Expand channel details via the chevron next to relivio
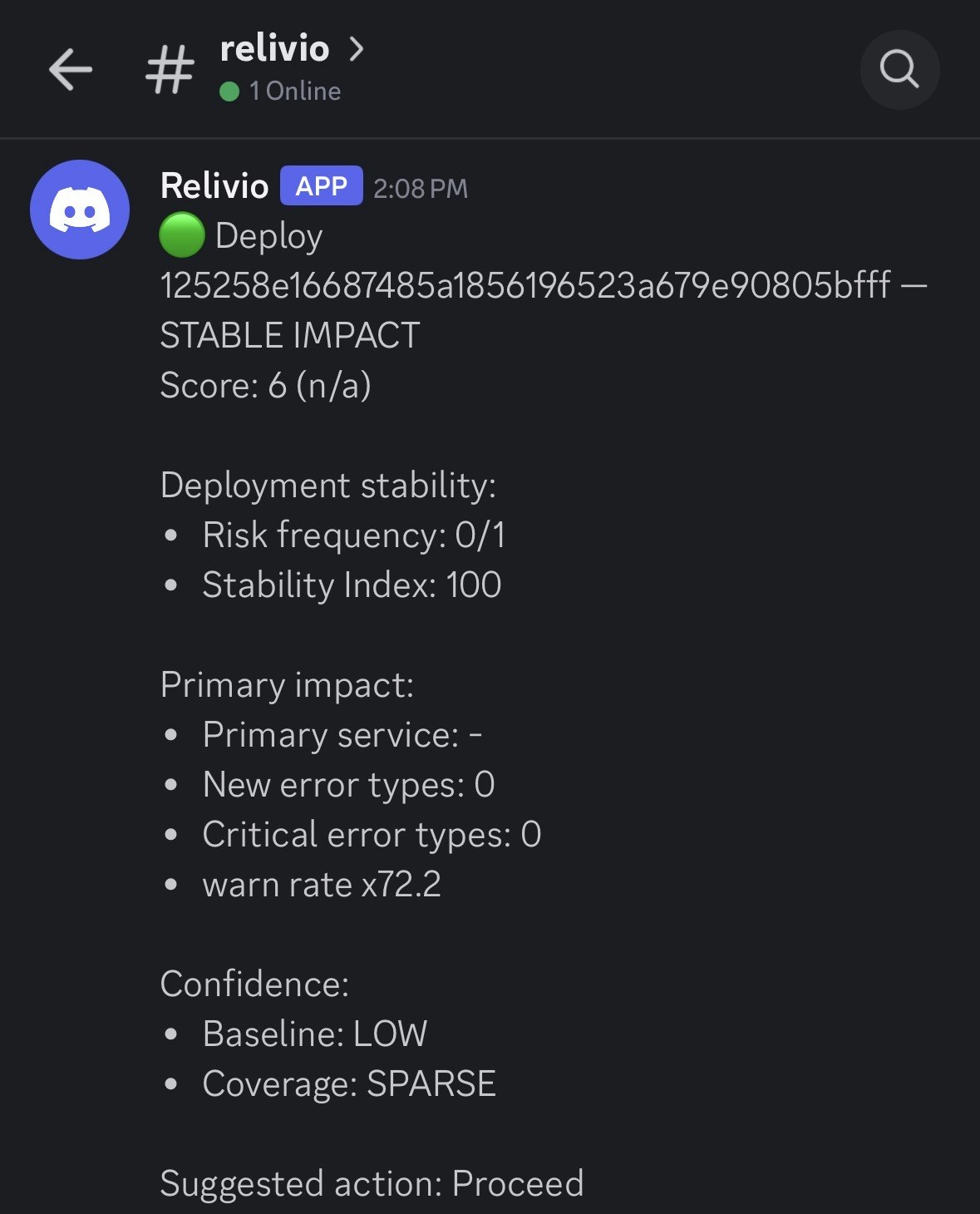Screen dimensions: 980x1214 tap(357, 49)
